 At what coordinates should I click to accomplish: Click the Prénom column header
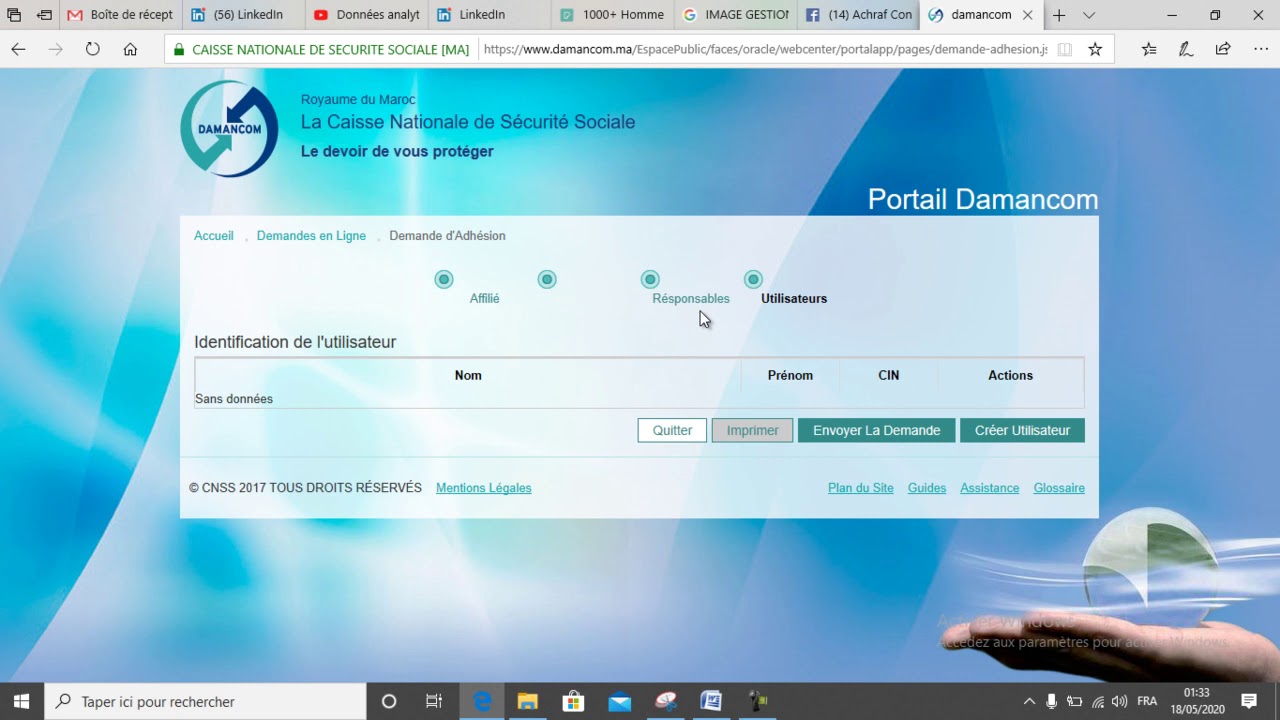pyautogui.click(x=790, y=376)
